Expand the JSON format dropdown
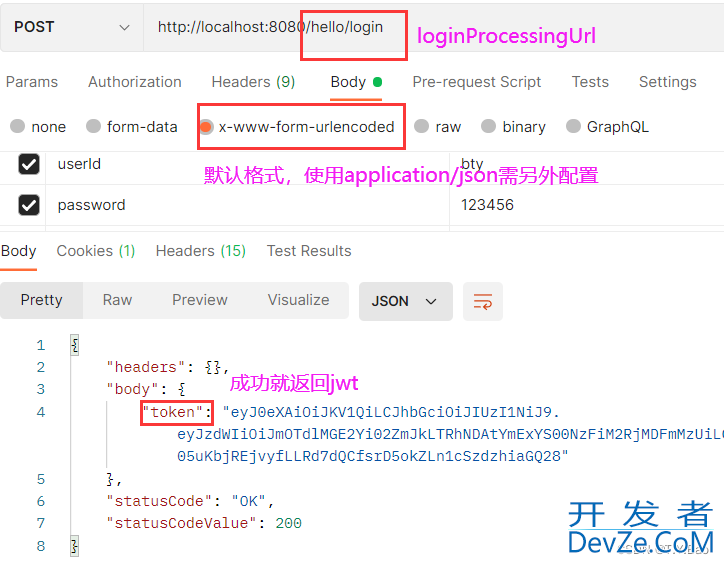Image resolution: width=724 pixels, height=564 pixels. point(405,301)
